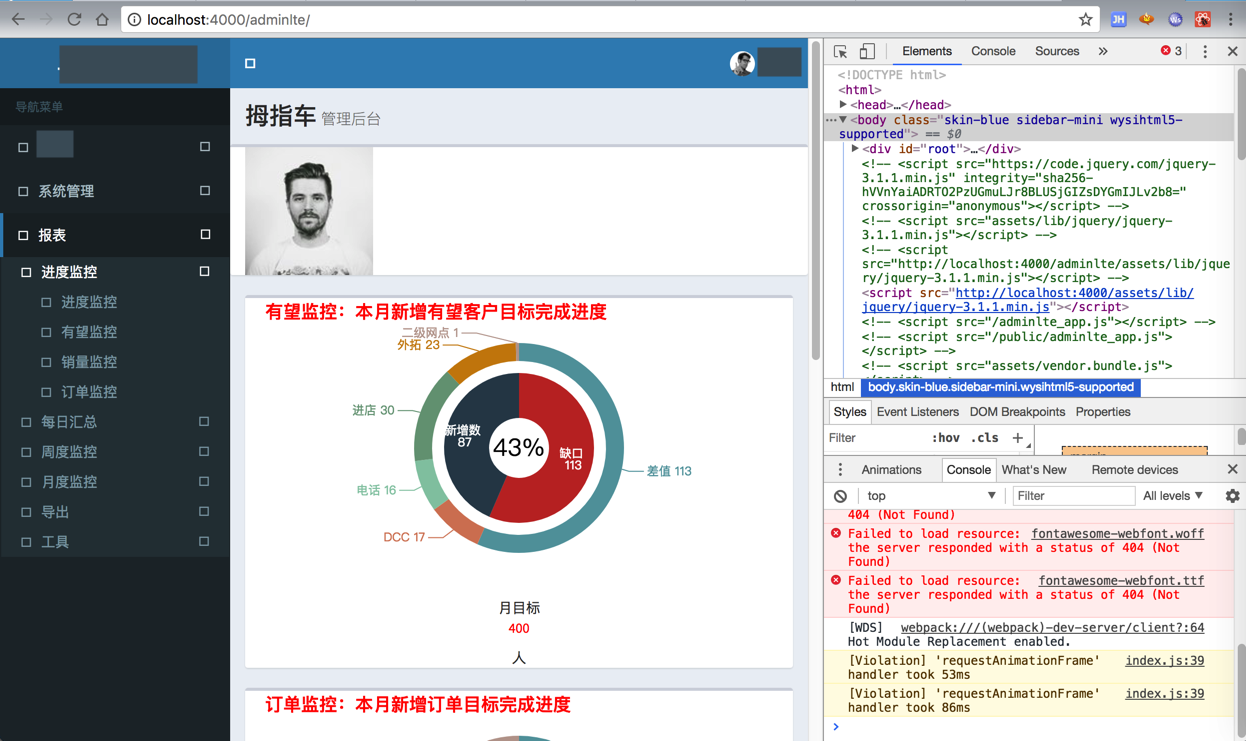Open console settings gear

pyautogui.click(x=1232, y=496)
